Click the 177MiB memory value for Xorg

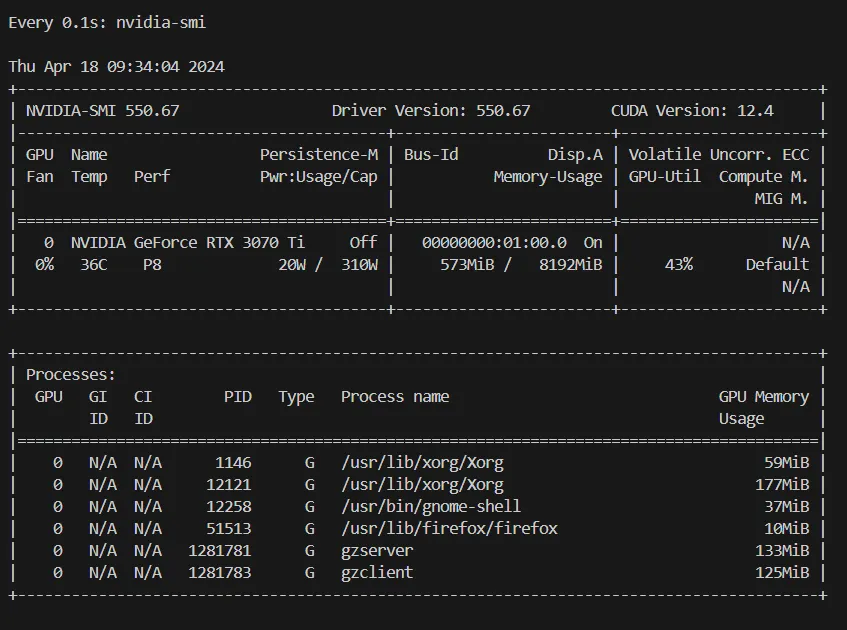click(x=782, y=484)
